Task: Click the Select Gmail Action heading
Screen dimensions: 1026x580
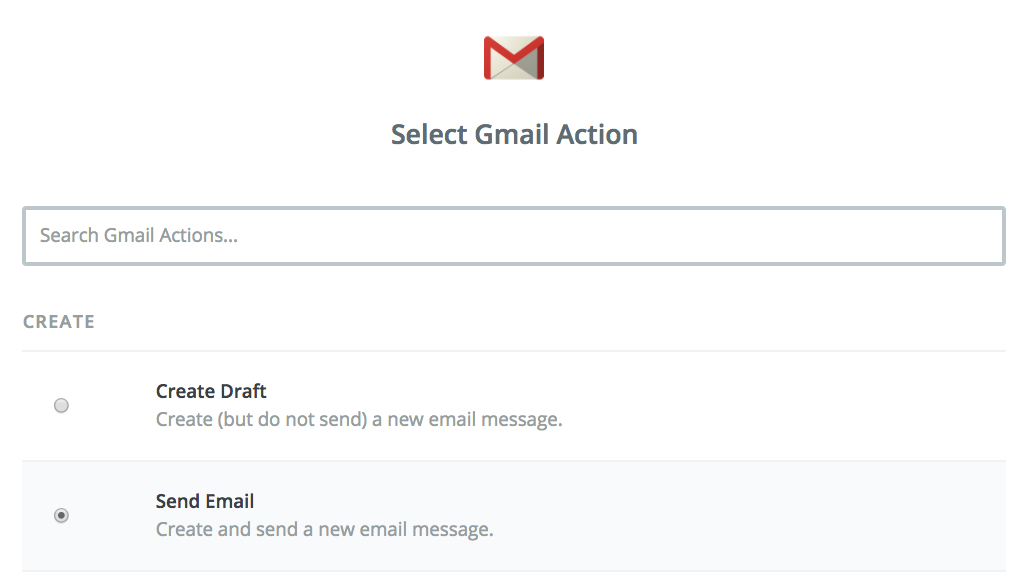Action: point(514,134)
